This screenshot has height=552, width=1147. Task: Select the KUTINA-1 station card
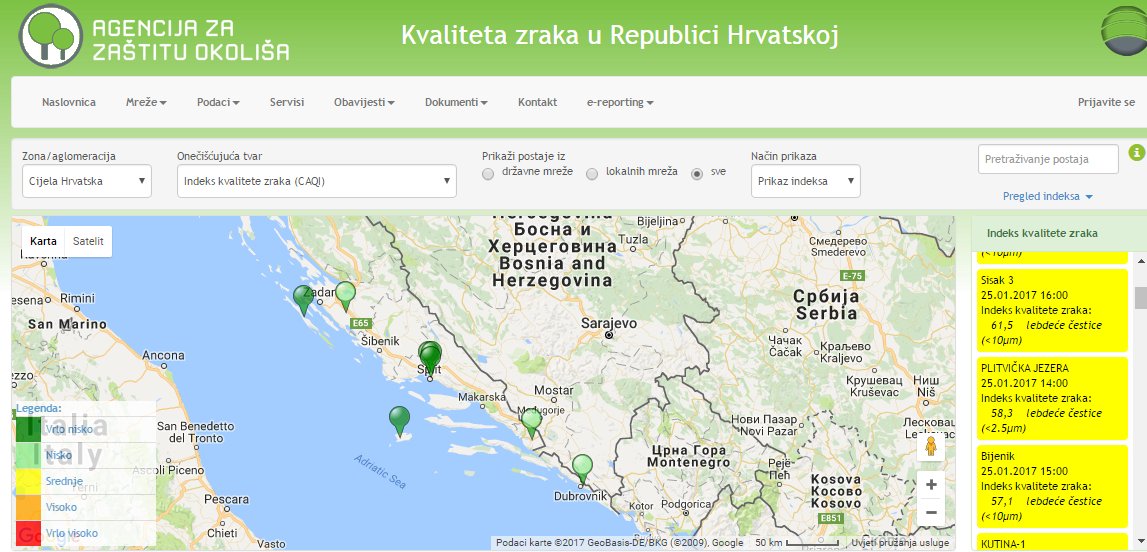[1052, 542]
